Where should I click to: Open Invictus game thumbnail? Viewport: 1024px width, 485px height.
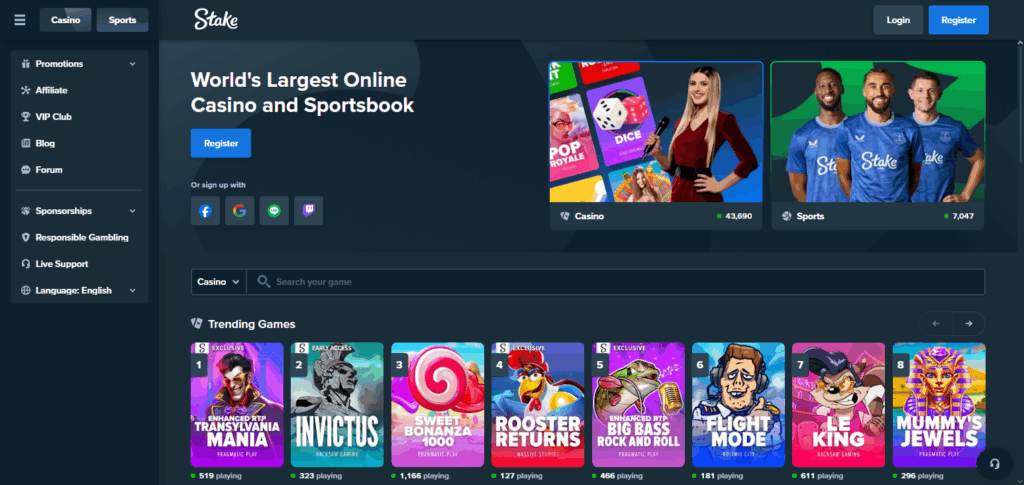point(337,405)
